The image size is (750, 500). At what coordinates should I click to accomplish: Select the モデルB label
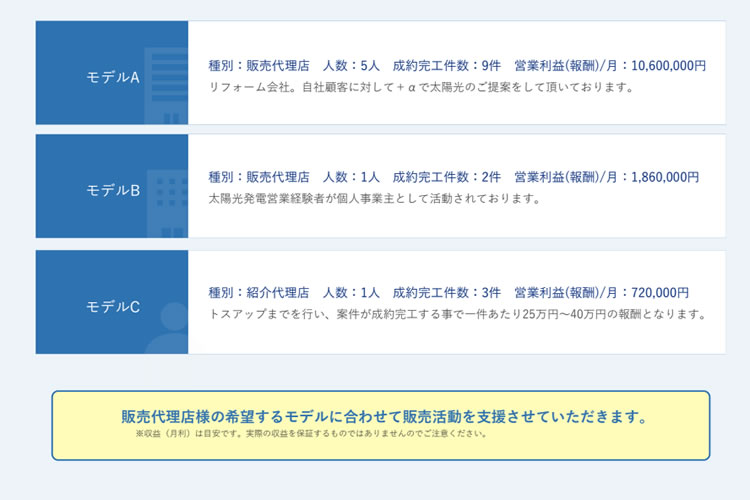tap(112, 190)
